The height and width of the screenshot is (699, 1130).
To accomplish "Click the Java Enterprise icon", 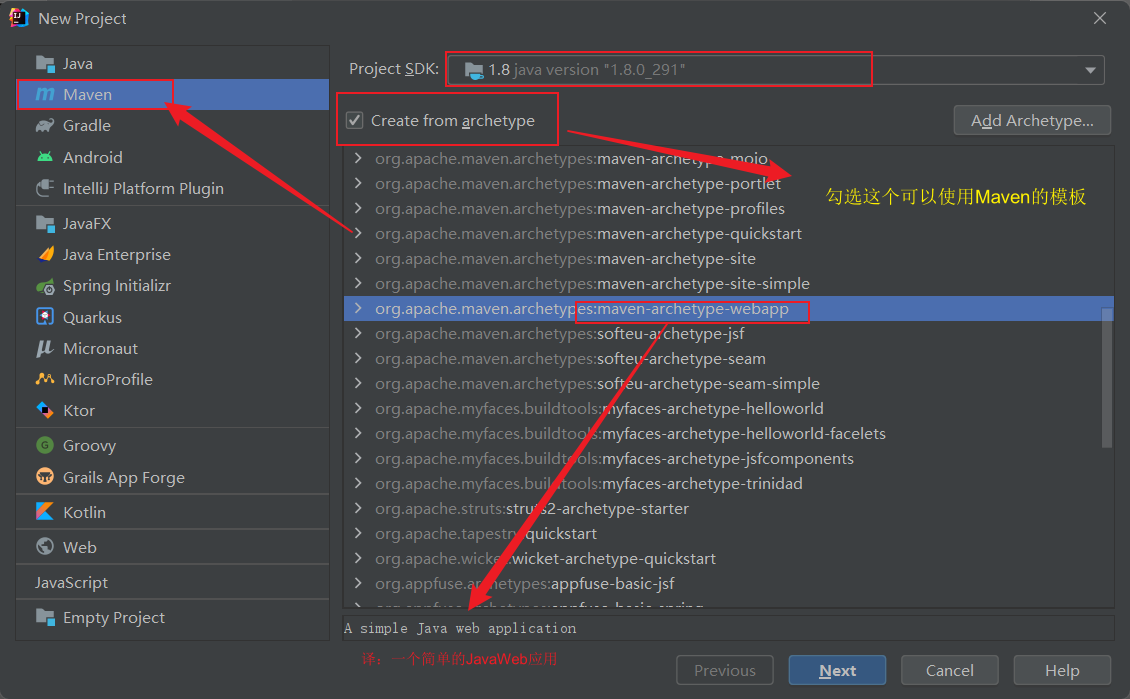I will 45,254.
